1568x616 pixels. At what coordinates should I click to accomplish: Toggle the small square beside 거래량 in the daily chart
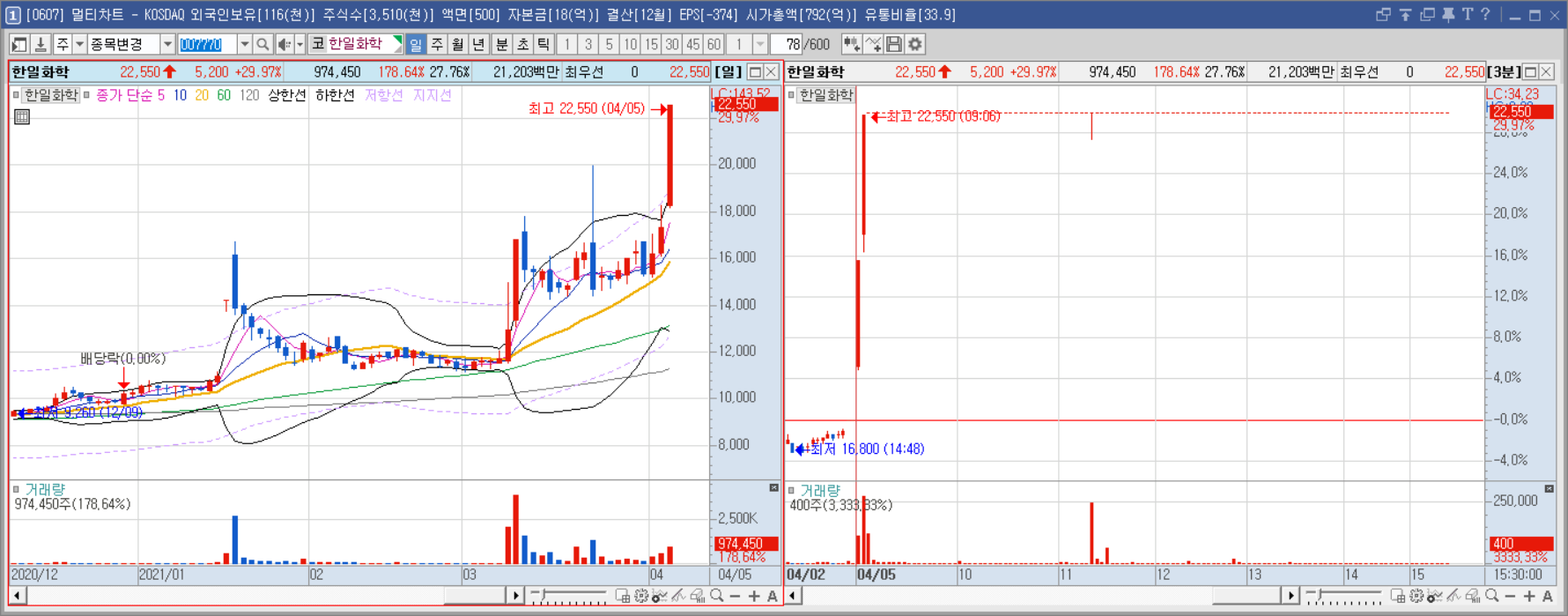coord(16,489)
